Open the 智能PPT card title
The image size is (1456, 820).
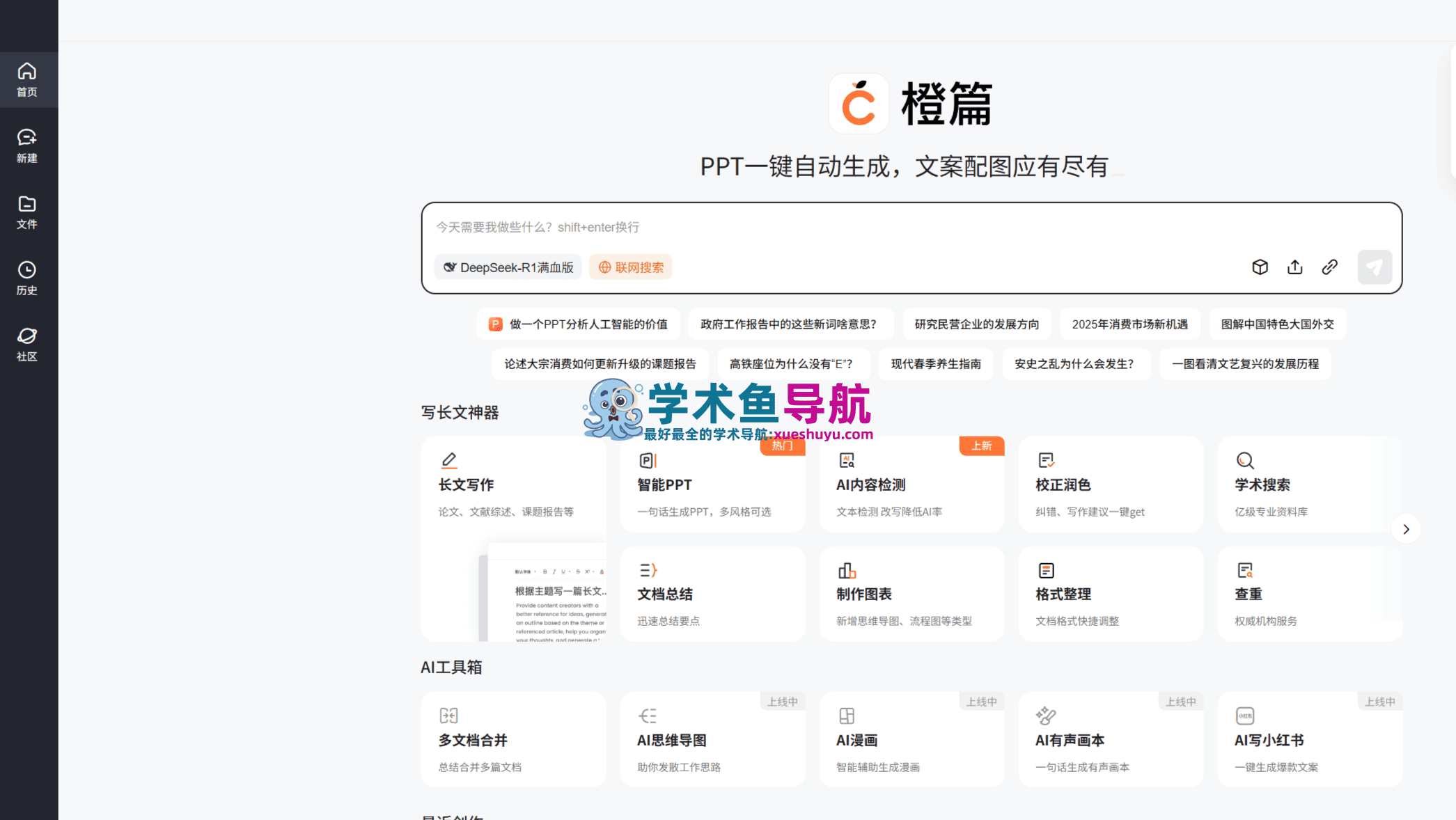click(x=664, y=485)
